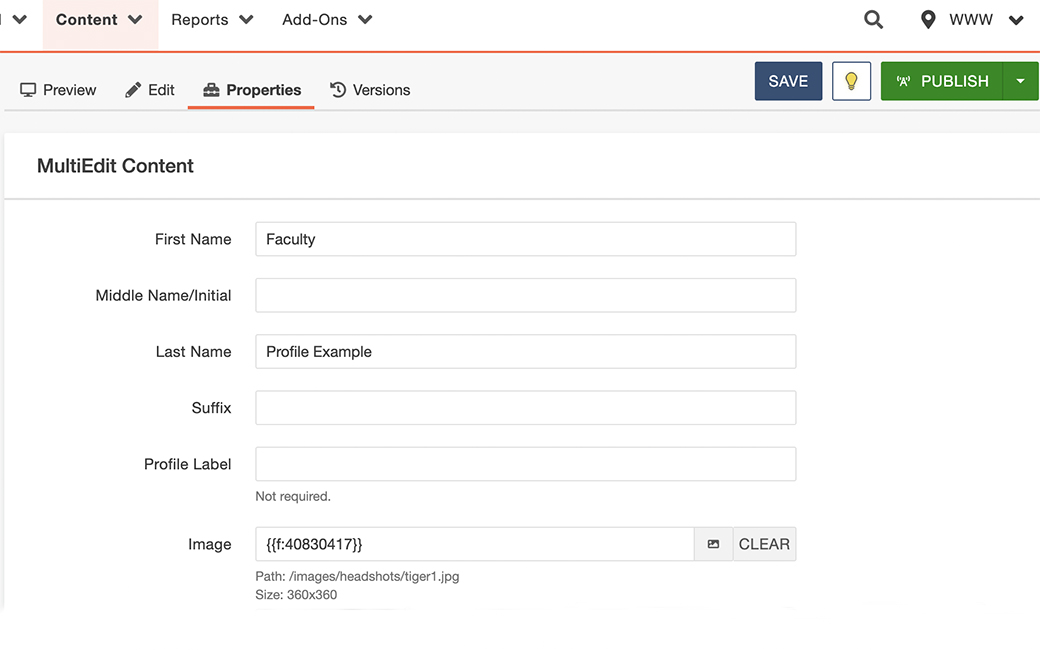The image size is (1040, 650).
Task: Open the Reports dropdown menu
Action: point(212,20)
